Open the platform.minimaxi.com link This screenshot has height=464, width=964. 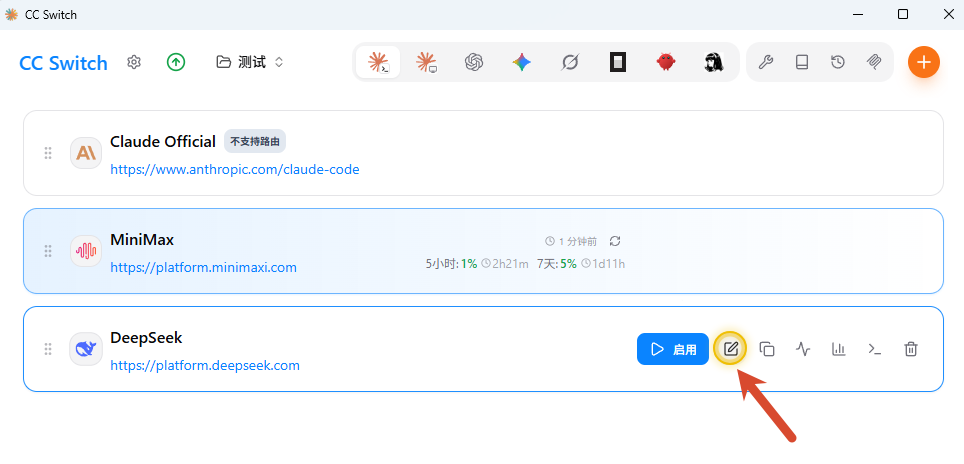coord(203,267)
